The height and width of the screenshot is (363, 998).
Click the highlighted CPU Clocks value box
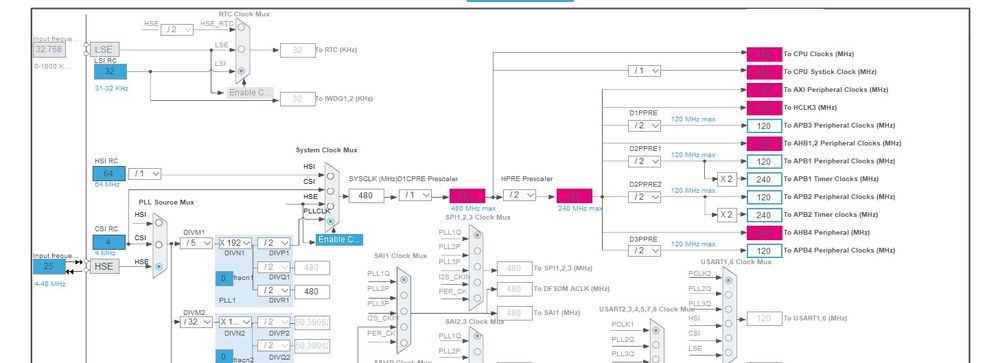[764, 54]
